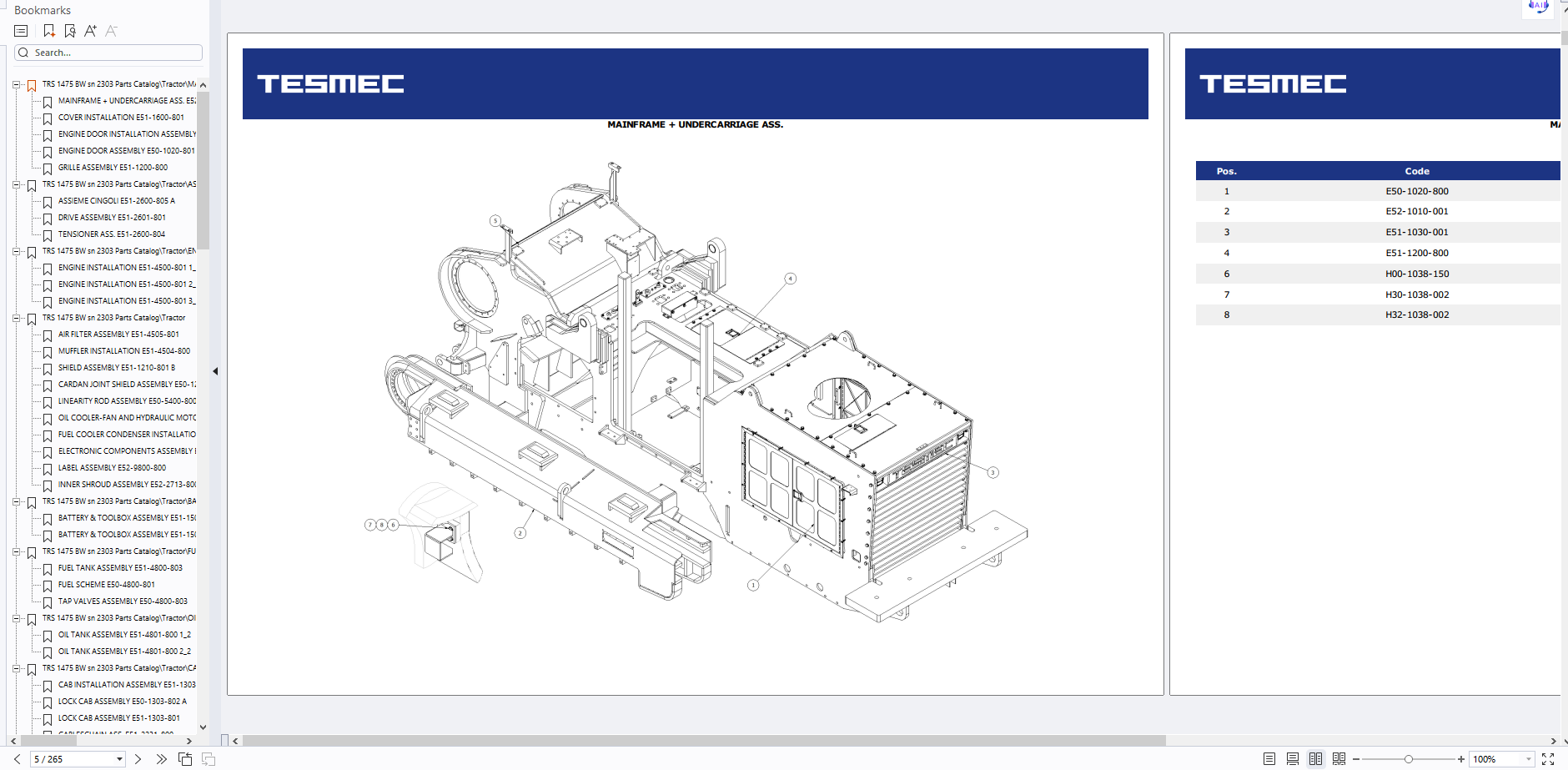
Task: Open the page number 5 / 265 dropdown
Action: click(119, 759)
